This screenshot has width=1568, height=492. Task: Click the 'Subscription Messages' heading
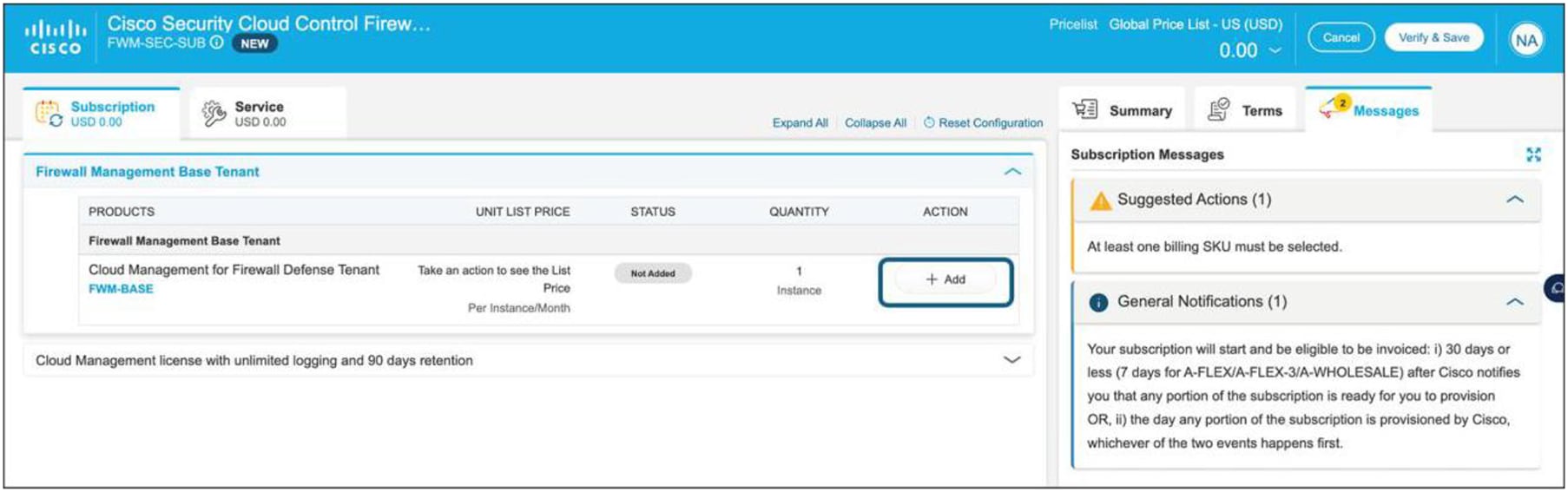pos(1147,154)
